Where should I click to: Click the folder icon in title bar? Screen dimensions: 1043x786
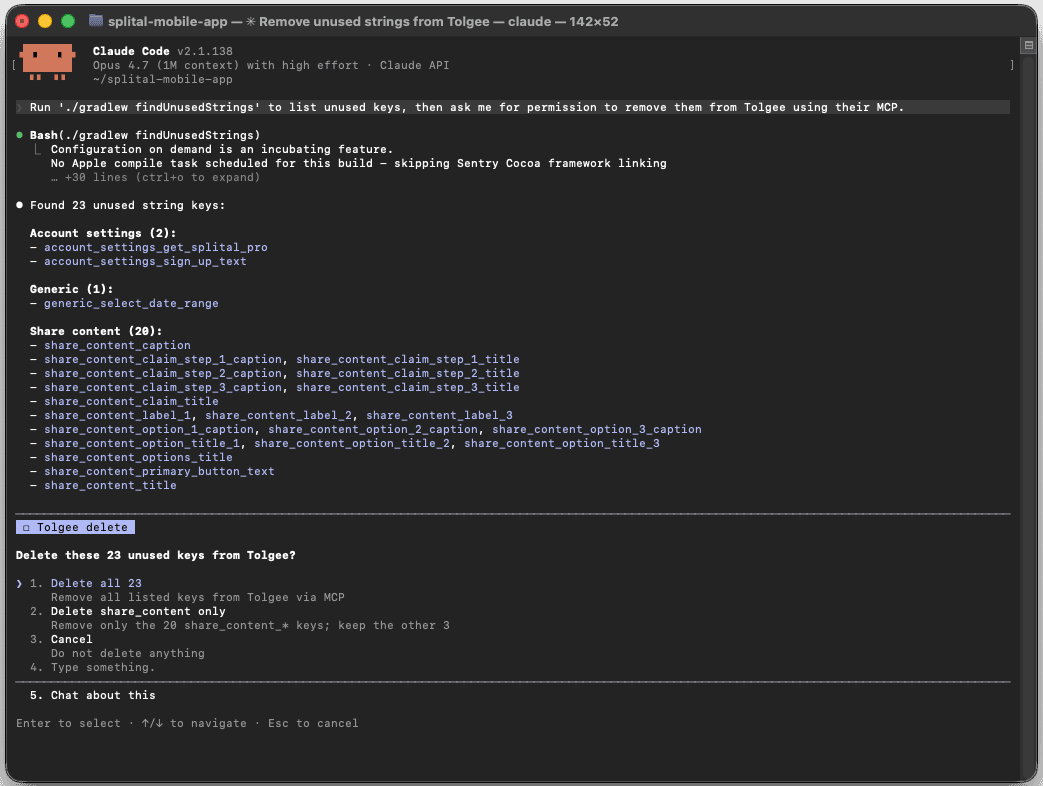click(96, 21)
